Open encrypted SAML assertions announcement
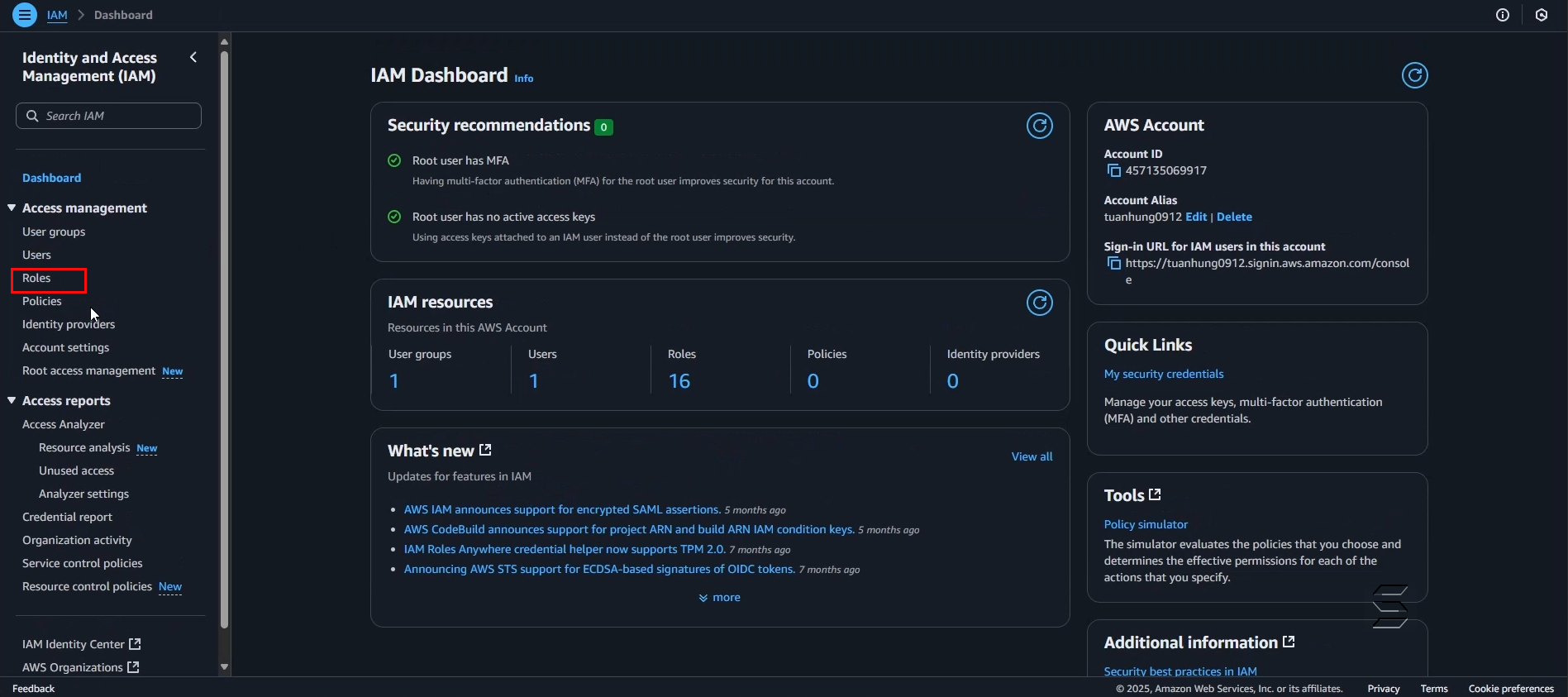The width and height of the screenshot is (1568, 697). pyautogui.click(x=562, y=509)
